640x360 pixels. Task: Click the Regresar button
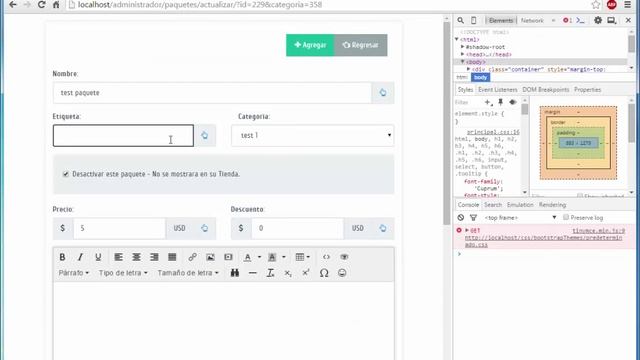(361, 45)
